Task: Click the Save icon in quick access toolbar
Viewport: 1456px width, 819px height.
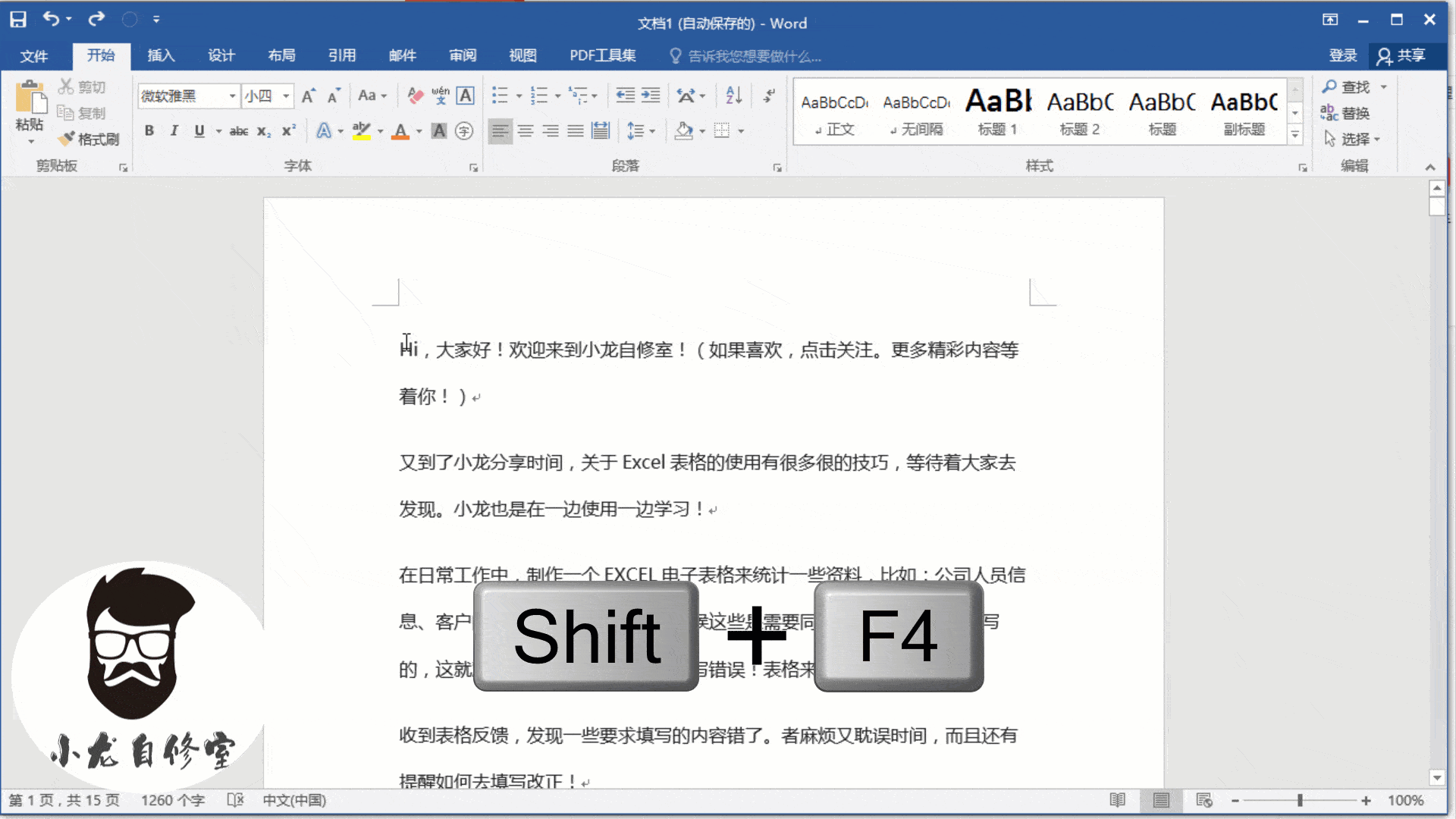Action: pyautogui.click(x=18, y=19)
